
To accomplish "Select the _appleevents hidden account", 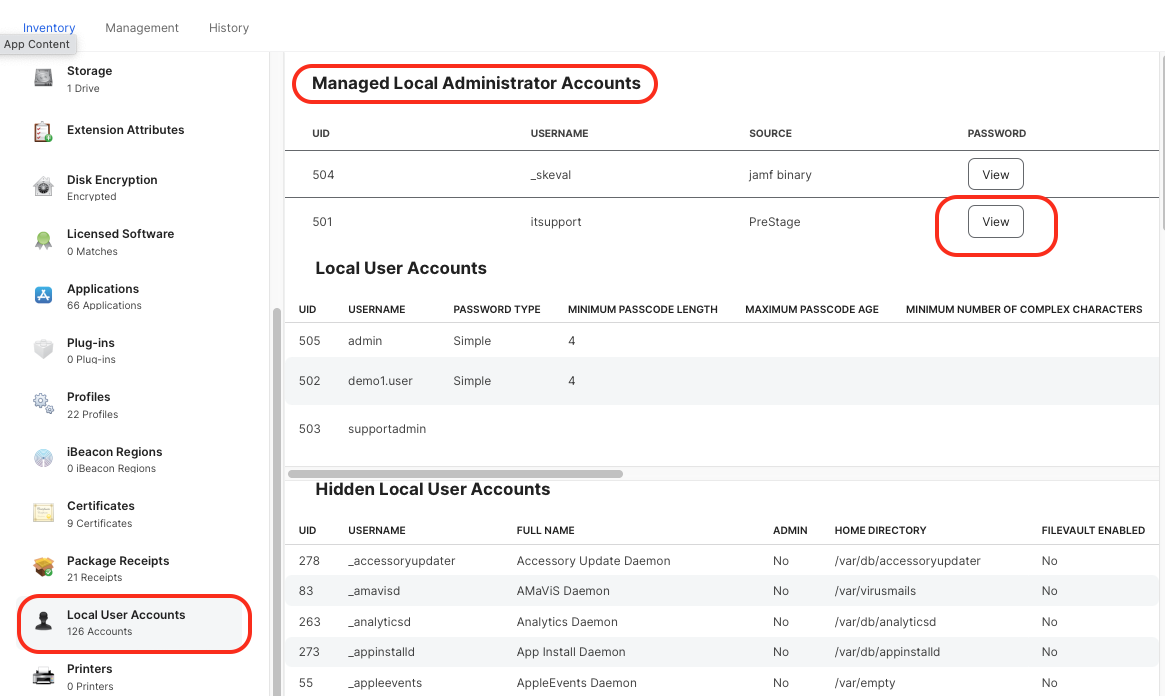I will [721, 683].
